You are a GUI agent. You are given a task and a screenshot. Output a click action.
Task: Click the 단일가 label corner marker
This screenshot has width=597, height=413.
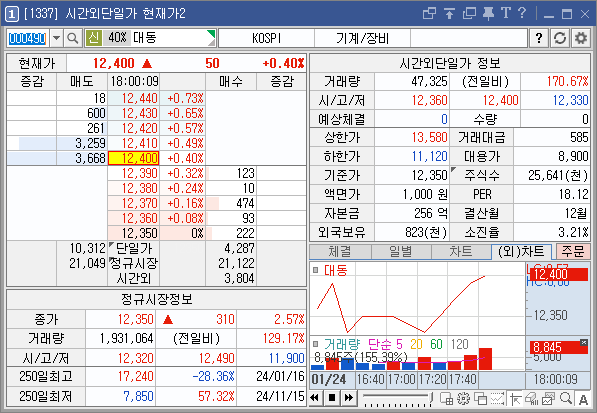pyautogui.click(x=111, y=244)
